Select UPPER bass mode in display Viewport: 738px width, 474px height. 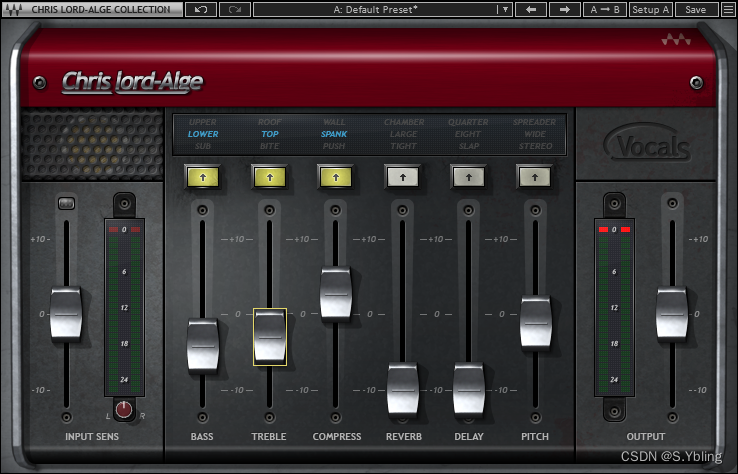tap(202, 122)
